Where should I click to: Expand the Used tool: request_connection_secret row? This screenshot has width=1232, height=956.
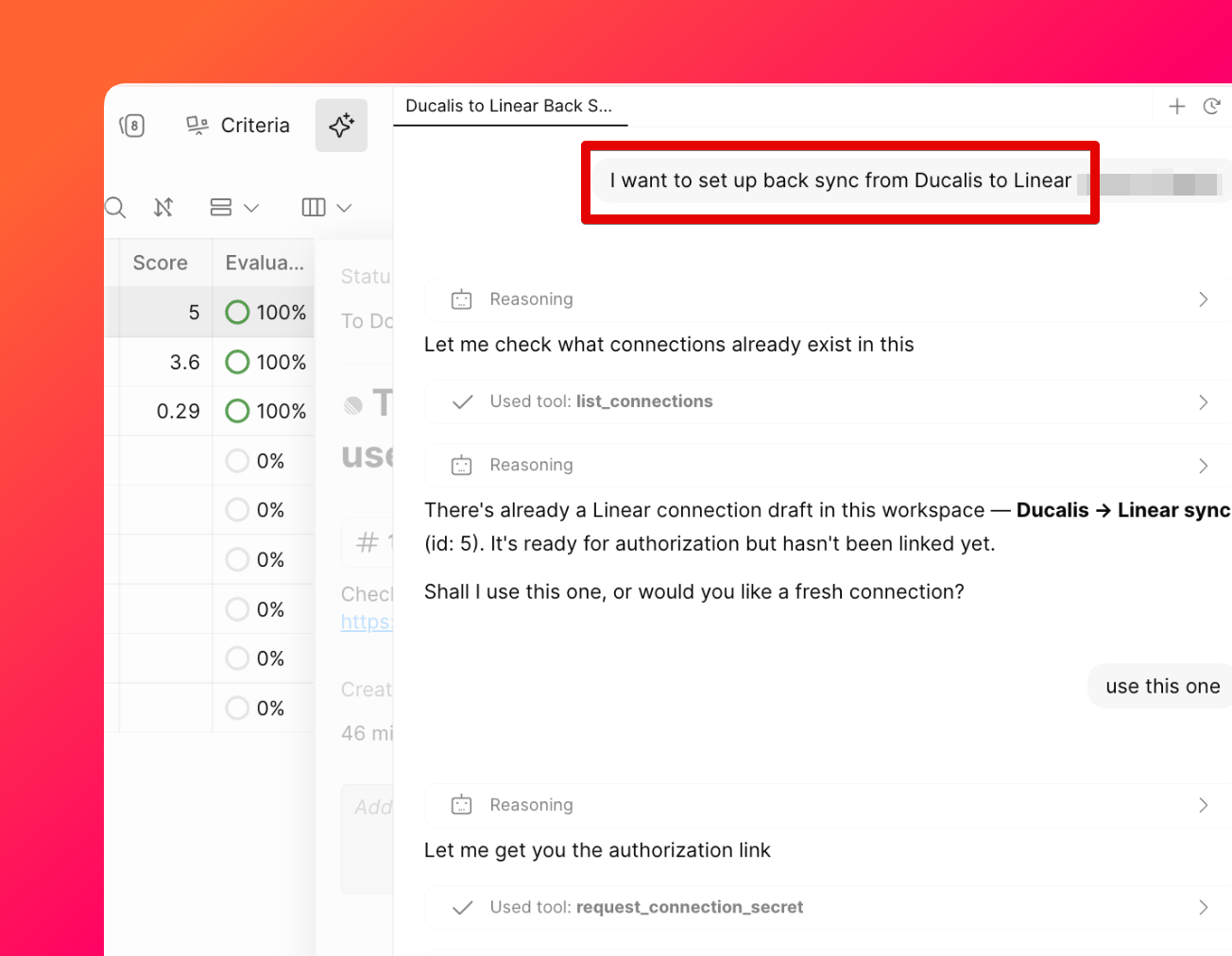click(x=828, y=907)
